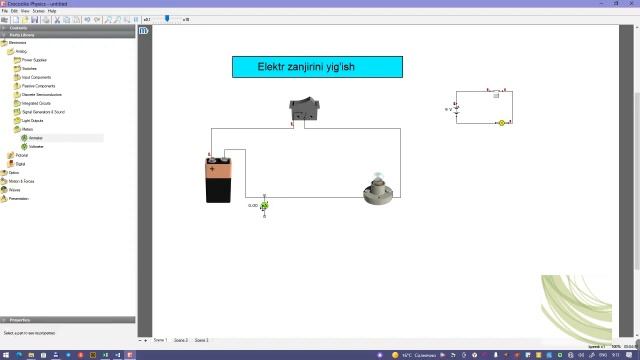Click the side pane toggle icon at toolbar start

click(x=4, y=20)
